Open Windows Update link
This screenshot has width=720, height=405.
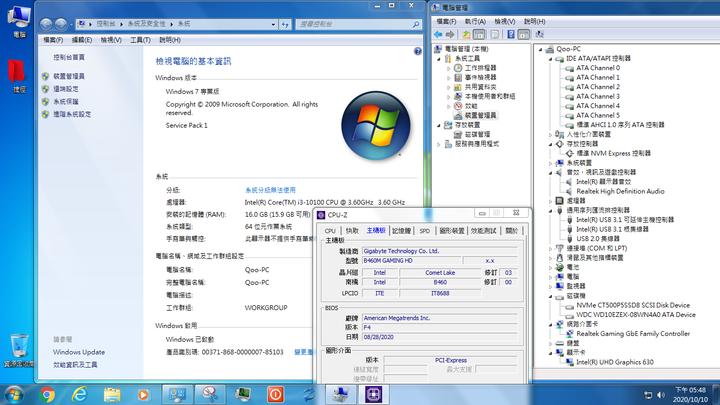[79, 352]
